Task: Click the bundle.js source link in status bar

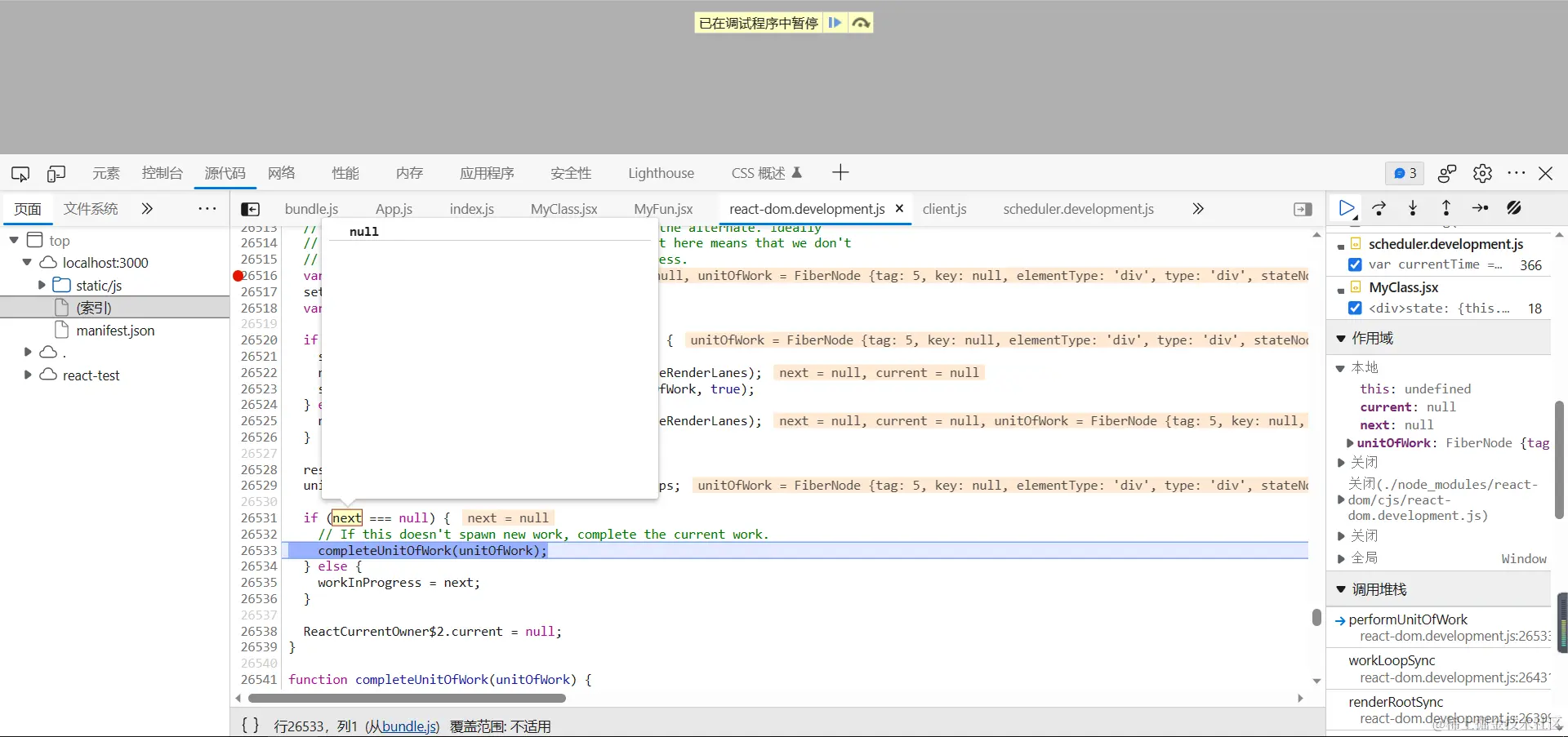Action: click(408, 726)
